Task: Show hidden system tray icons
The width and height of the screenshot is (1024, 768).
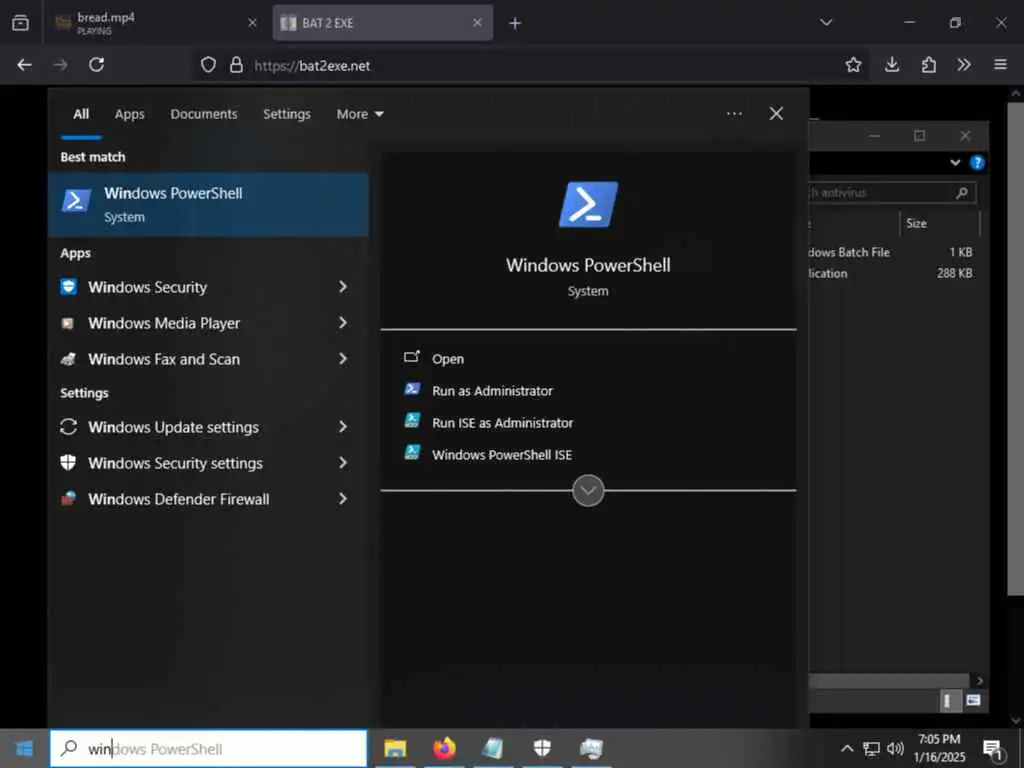Action: click(847, 748)
